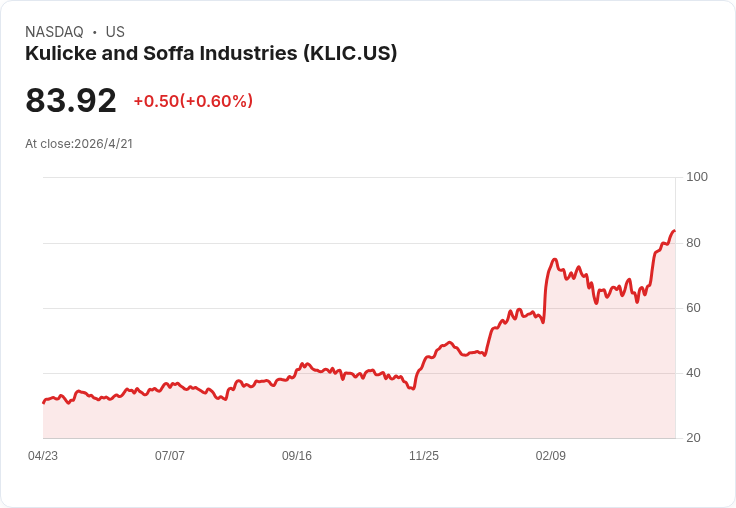Click the chart line's starting point near 04/23

pyautogui.click(x=44, y=402)
